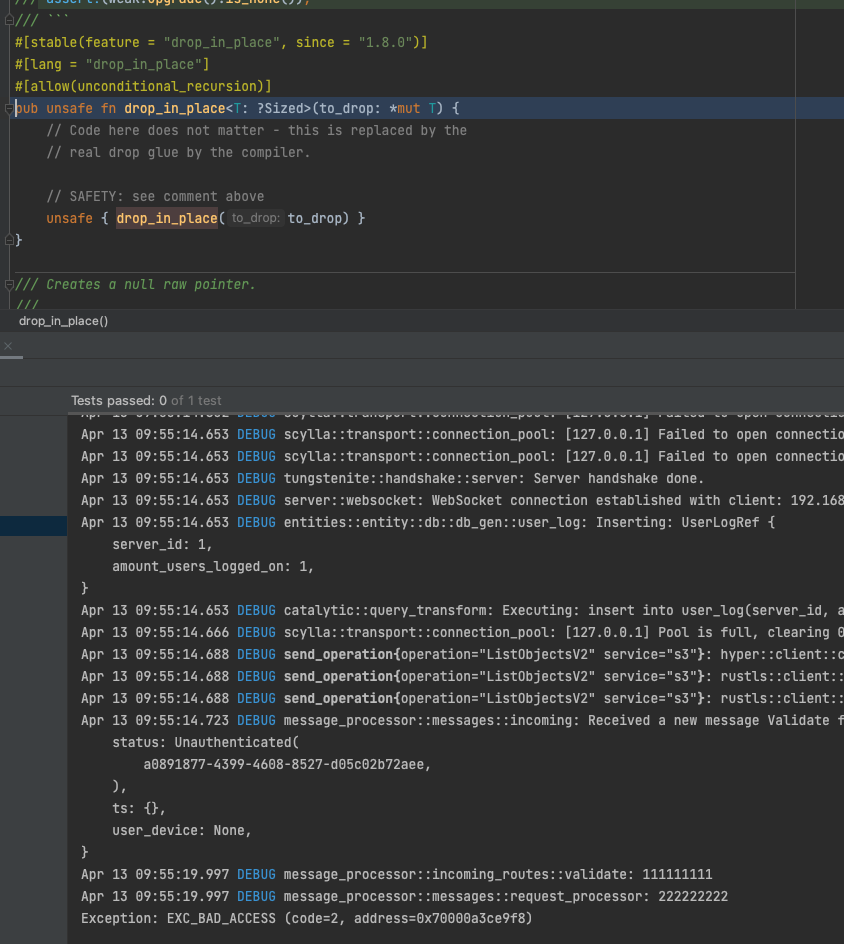The width and height of the screenshot is (844, 944).
Task: Select the highlighted test row in the results tree
Action: point(33,526)
